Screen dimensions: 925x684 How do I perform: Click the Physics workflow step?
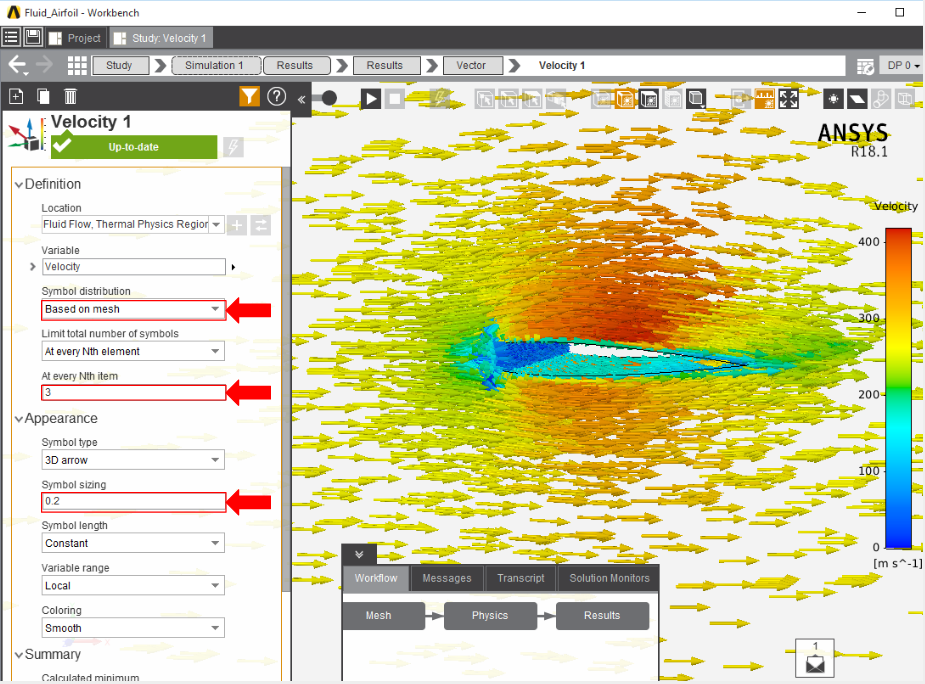pyautogui.click(x=490, y=616)
